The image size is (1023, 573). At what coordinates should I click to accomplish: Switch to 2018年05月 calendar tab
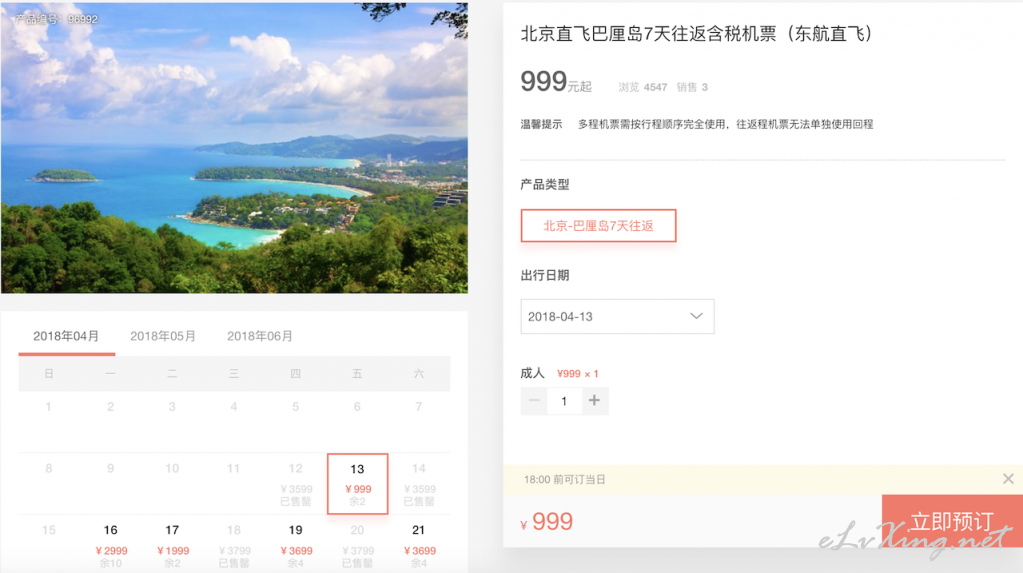click(163, 336)
